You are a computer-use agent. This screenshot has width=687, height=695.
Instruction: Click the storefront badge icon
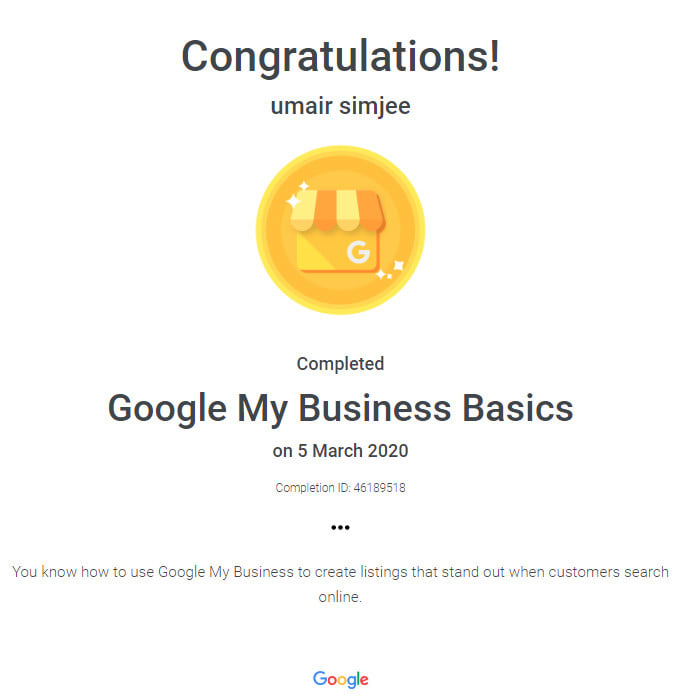coord(340,230)
